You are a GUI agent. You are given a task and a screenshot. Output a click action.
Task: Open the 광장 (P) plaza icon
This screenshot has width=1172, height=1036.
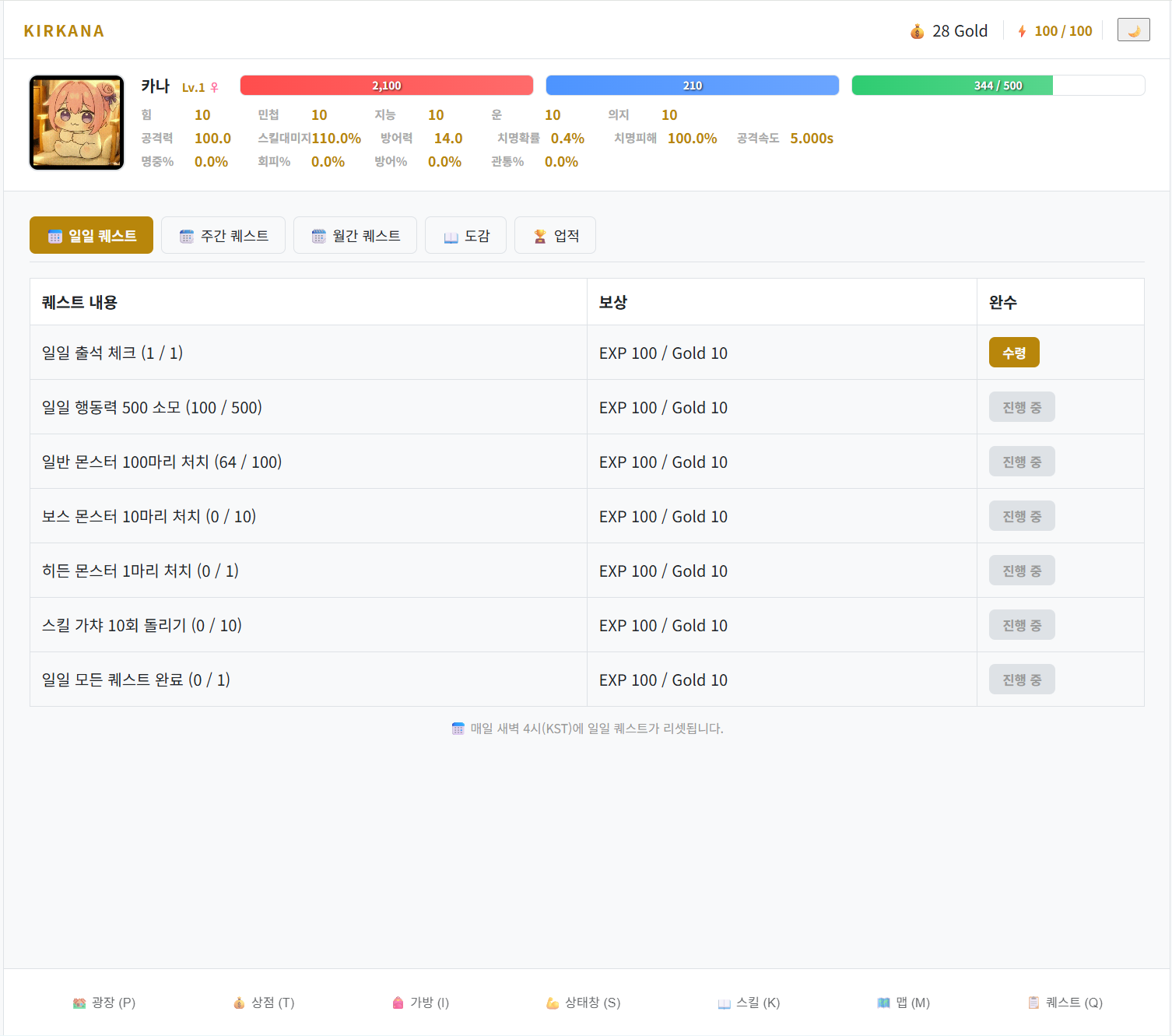[x=79, y=1003]
